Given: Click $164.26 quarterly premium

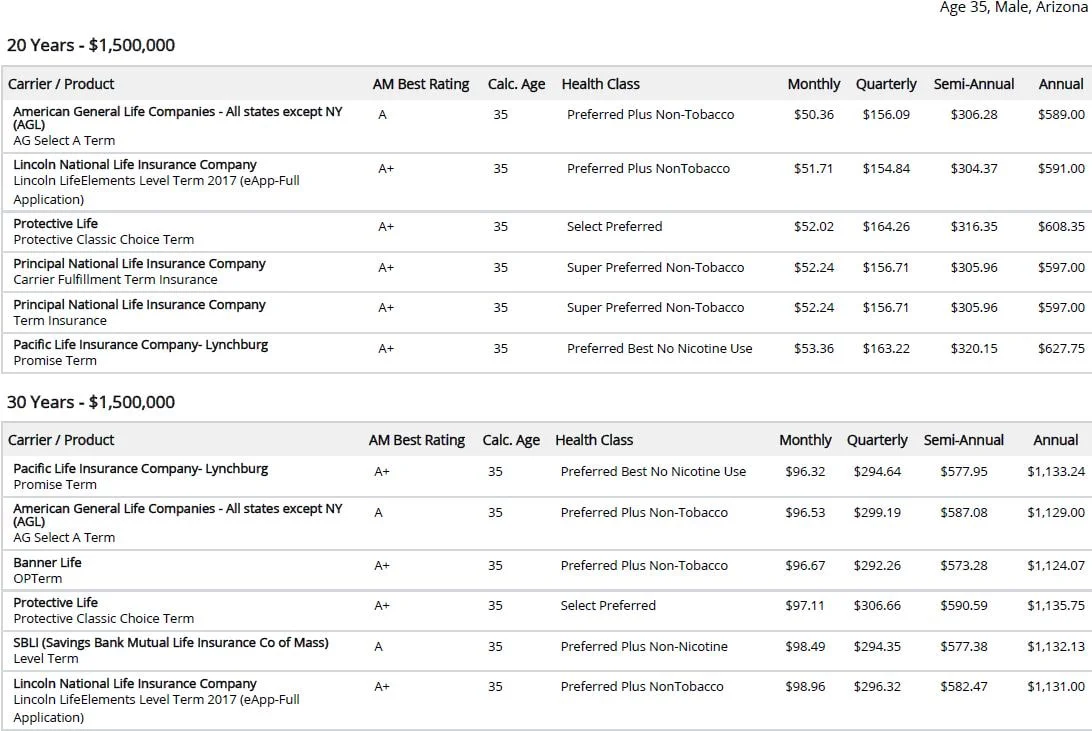Looking at the screenshot, I should pos(886,226).
